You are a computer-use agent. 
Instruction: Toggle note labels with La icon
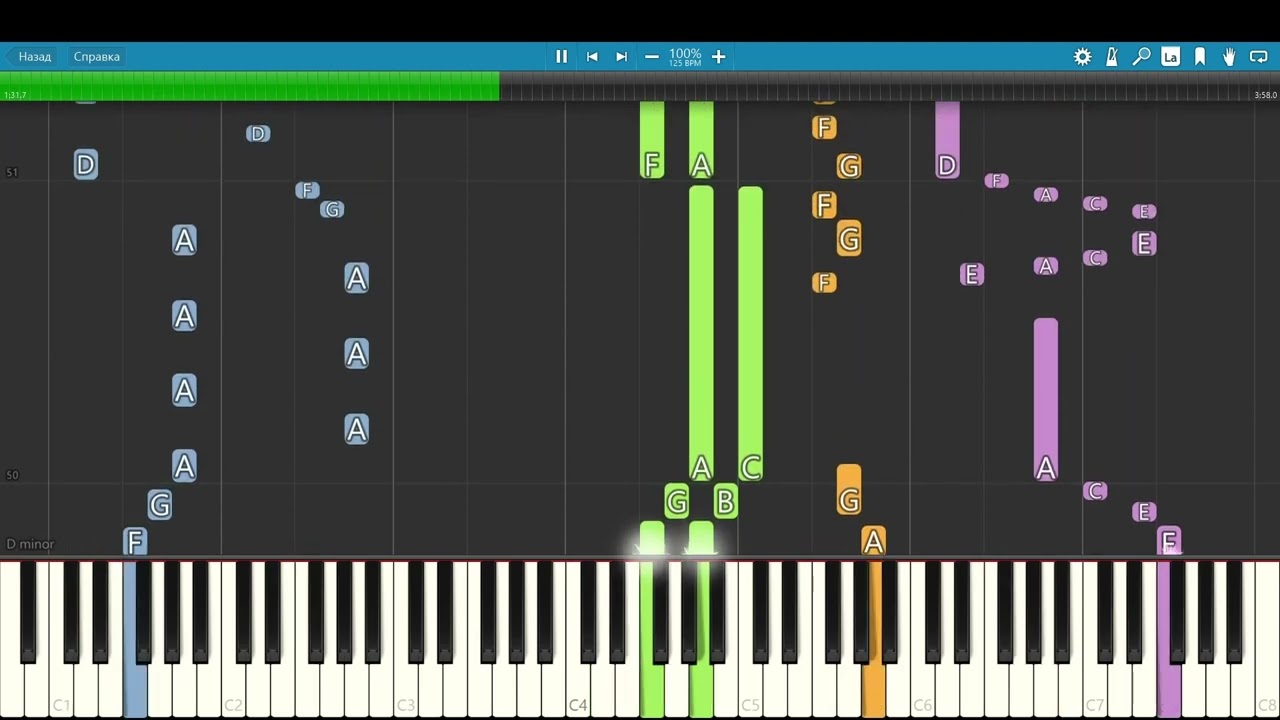1170,57
